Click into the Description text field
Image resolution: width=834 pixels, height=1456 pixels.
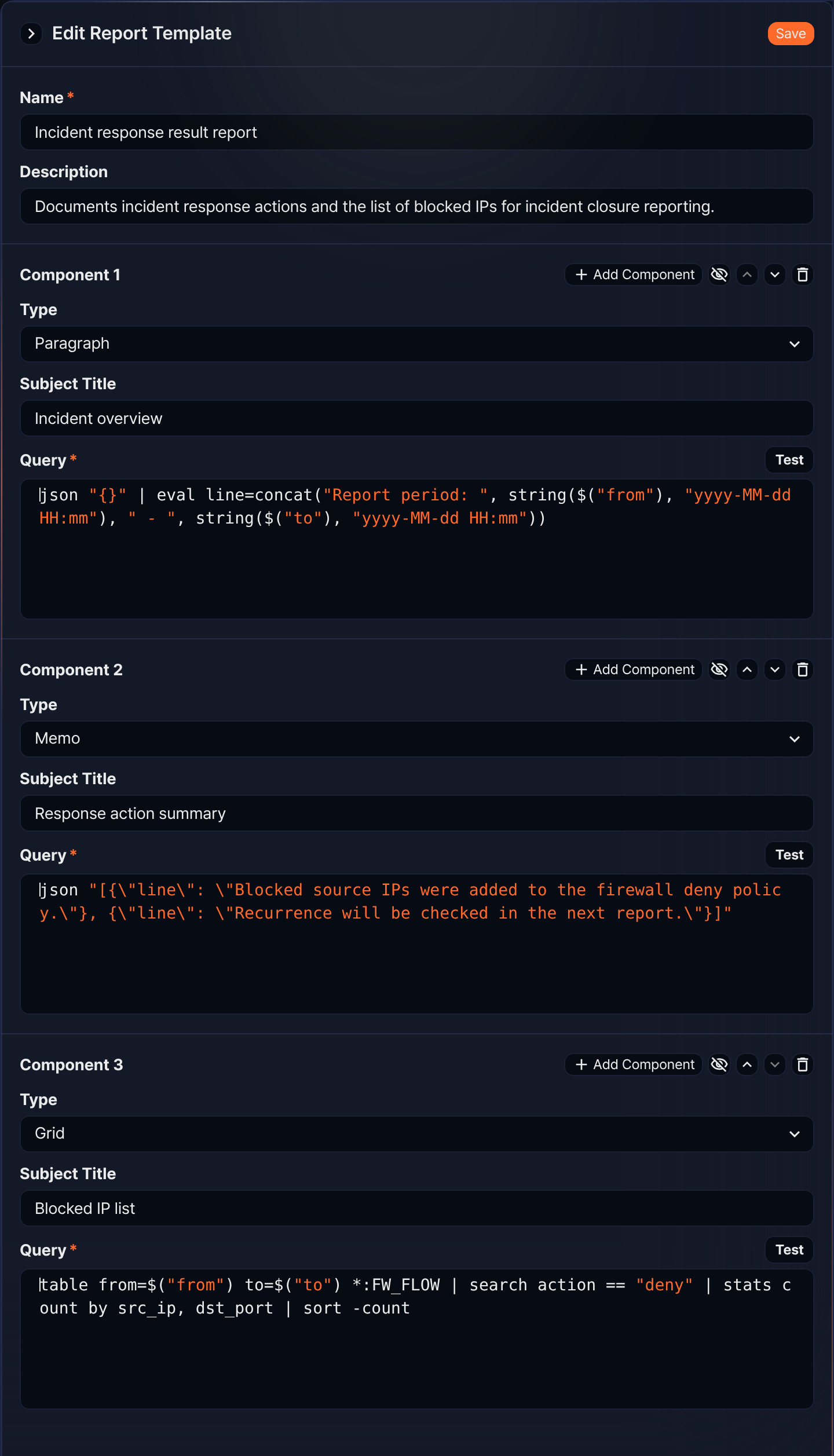point(417,207)
